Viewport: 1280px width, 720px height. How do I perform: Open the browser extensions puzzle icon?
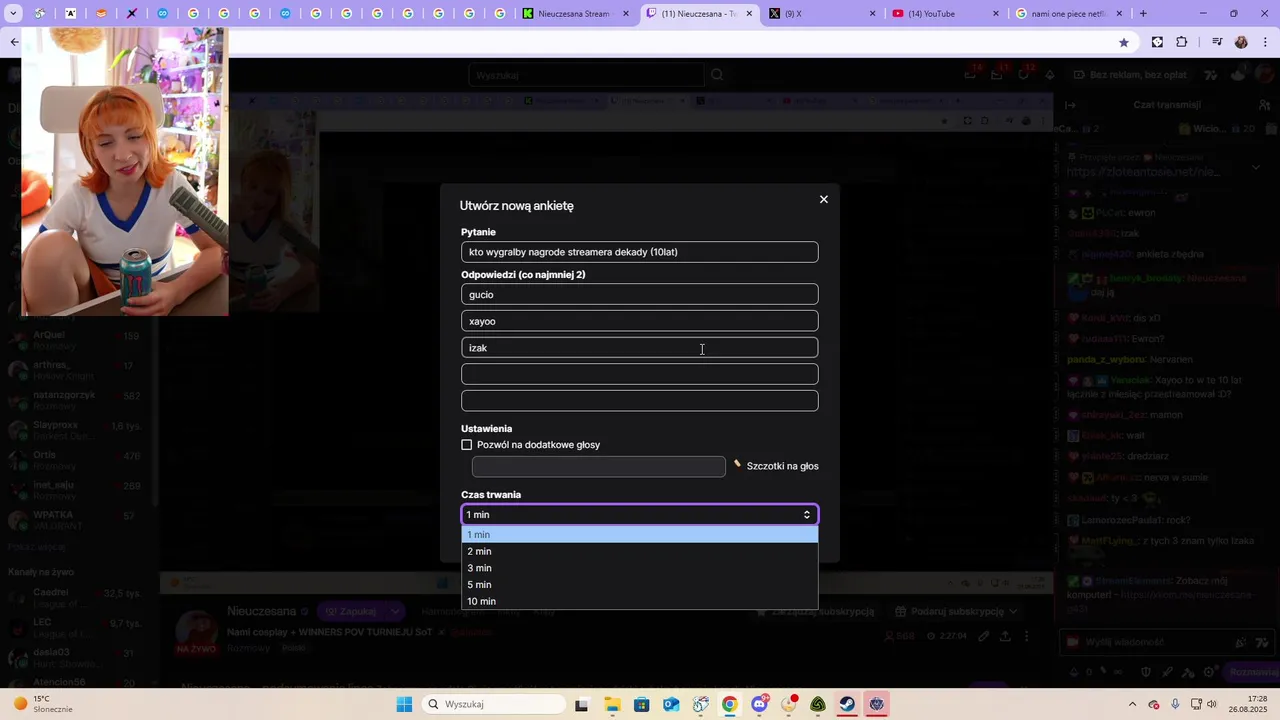click(x=1182, y=42)
